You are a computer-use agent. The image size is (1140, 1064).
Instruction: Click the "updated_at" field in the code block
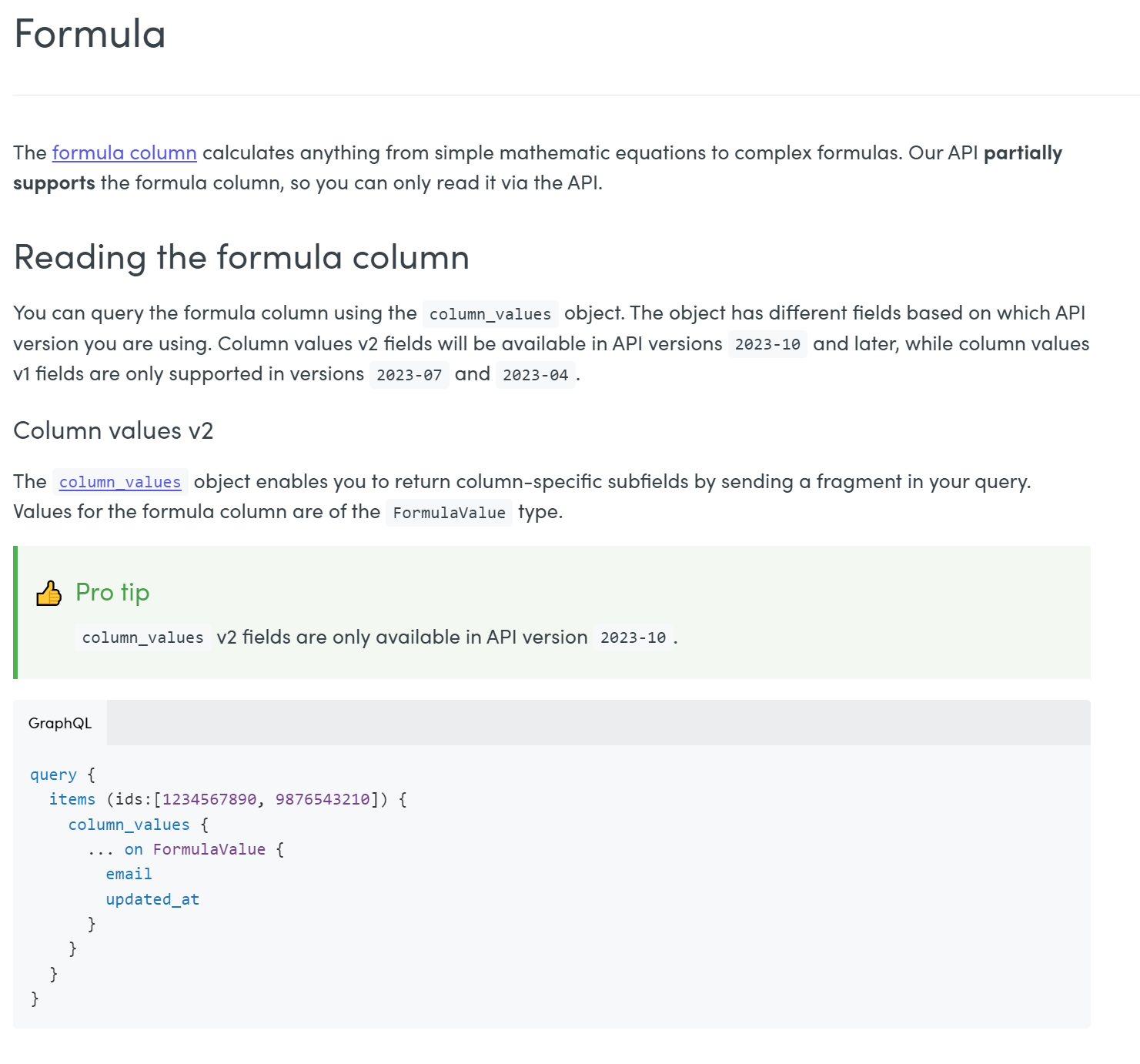point(152,899)
